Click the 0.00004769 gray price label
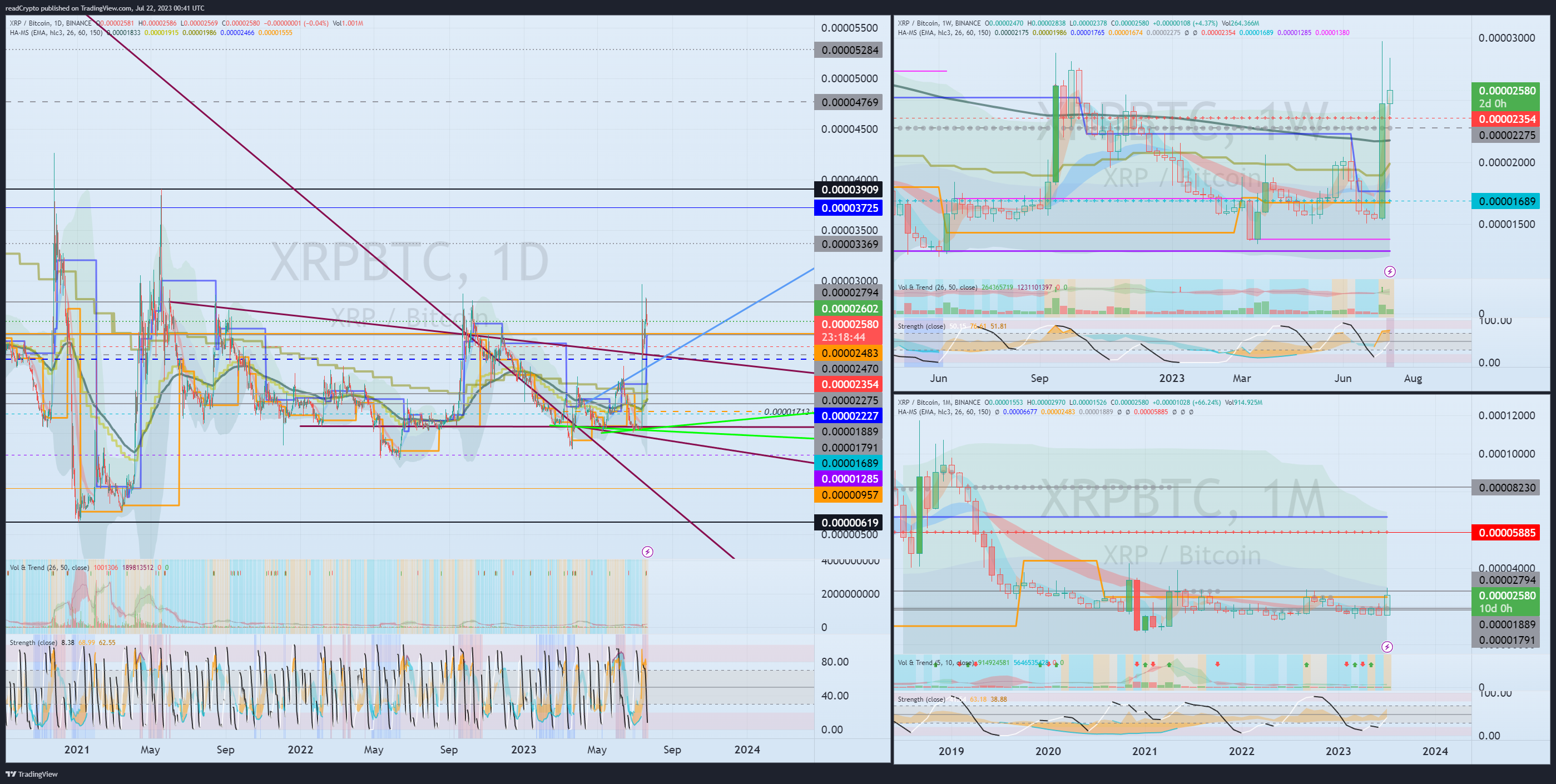 [x=849, y=102]
